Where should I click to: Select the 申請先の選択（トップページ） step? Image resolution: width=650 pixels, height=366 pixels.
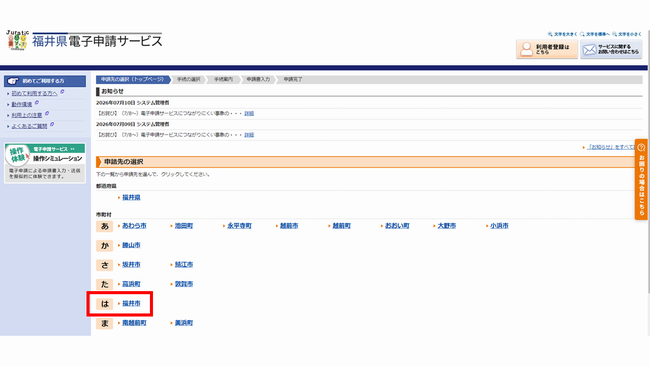pos(133,79)
